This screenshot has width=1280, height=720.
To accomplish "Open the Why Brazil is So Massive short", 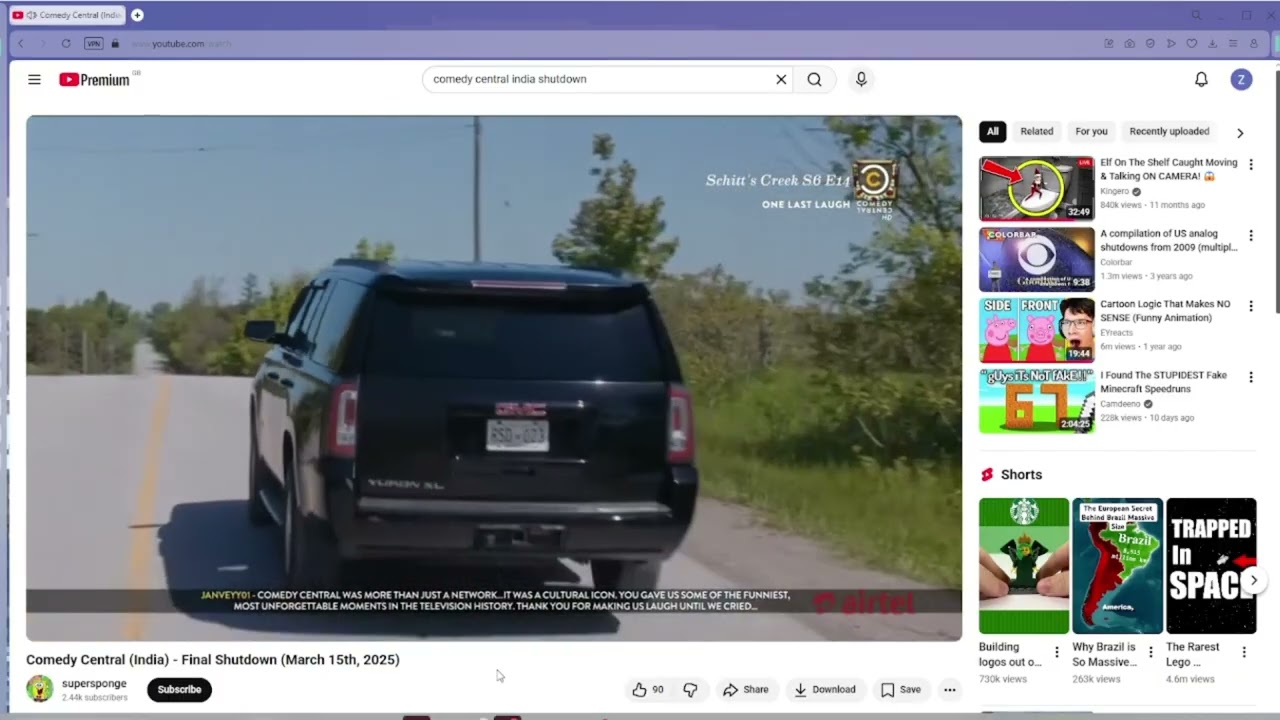I will click(x=1117, y=566).
